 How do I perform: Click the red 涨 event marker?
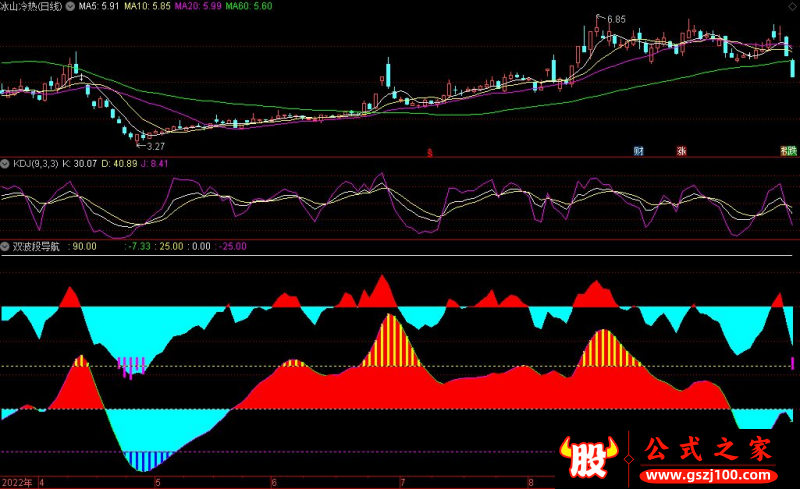click(x=682, y=151)
